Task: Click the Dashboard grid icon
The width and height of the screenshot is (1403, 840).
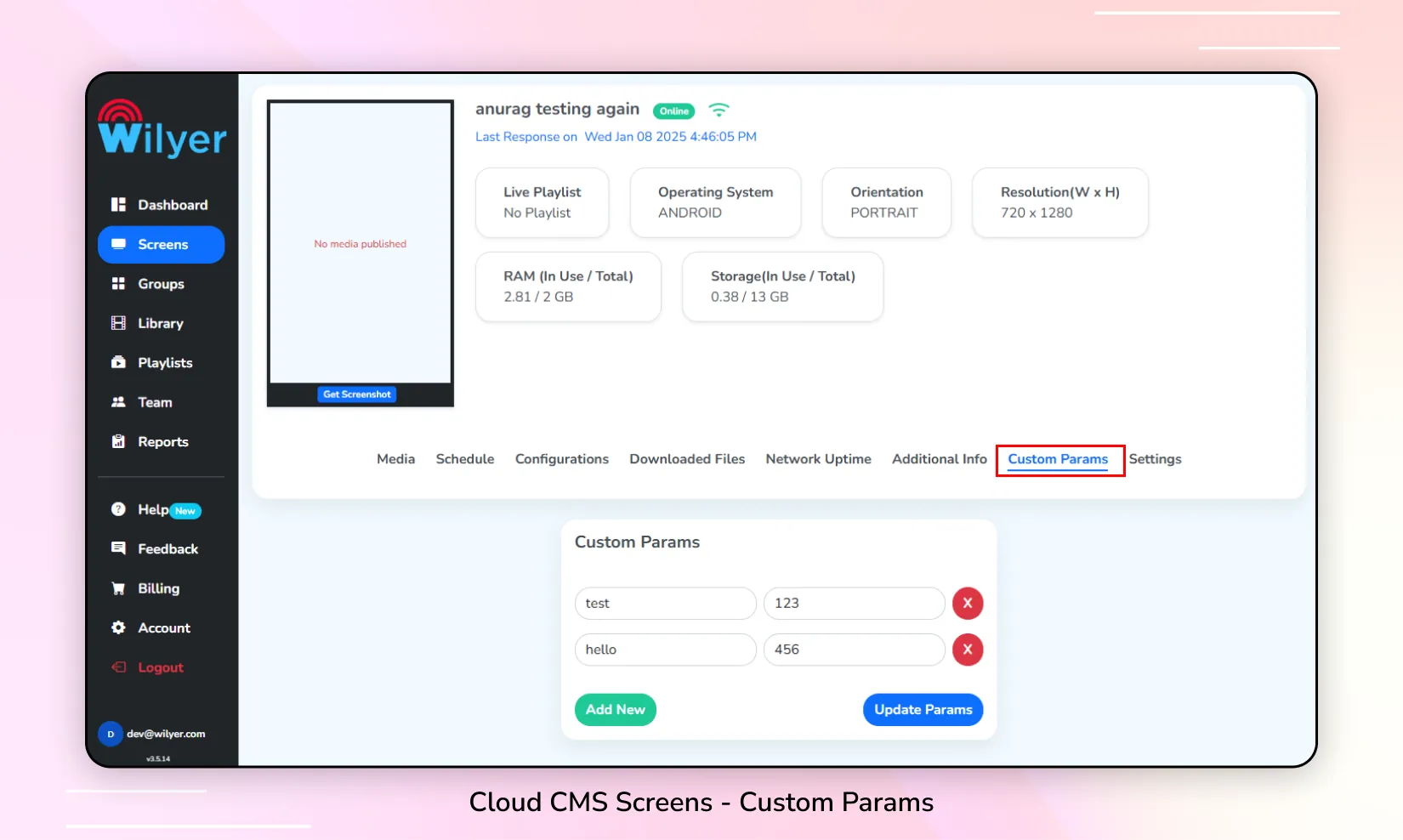Action: coord(118,205)
